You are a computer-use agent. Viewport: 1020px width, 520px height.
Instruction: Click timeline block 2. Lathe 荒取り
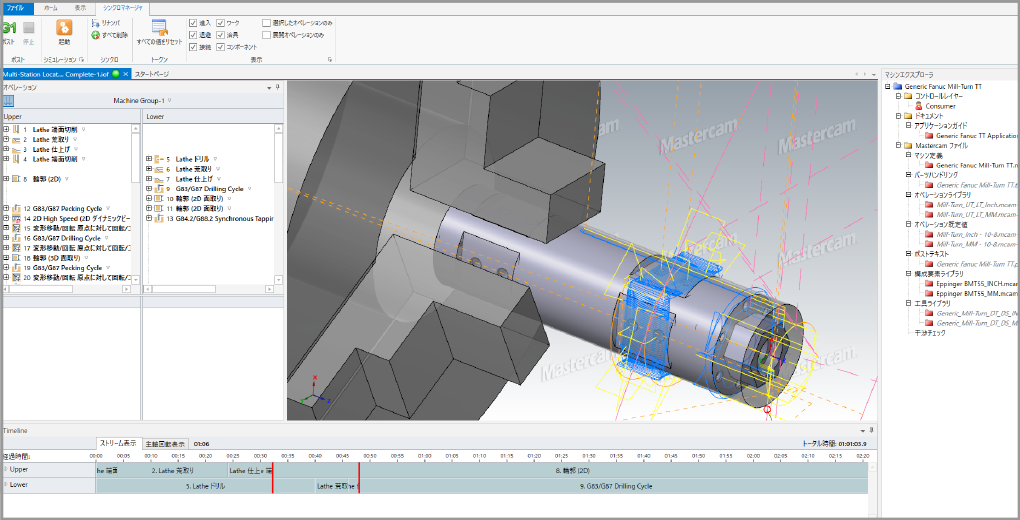point(172,470)
